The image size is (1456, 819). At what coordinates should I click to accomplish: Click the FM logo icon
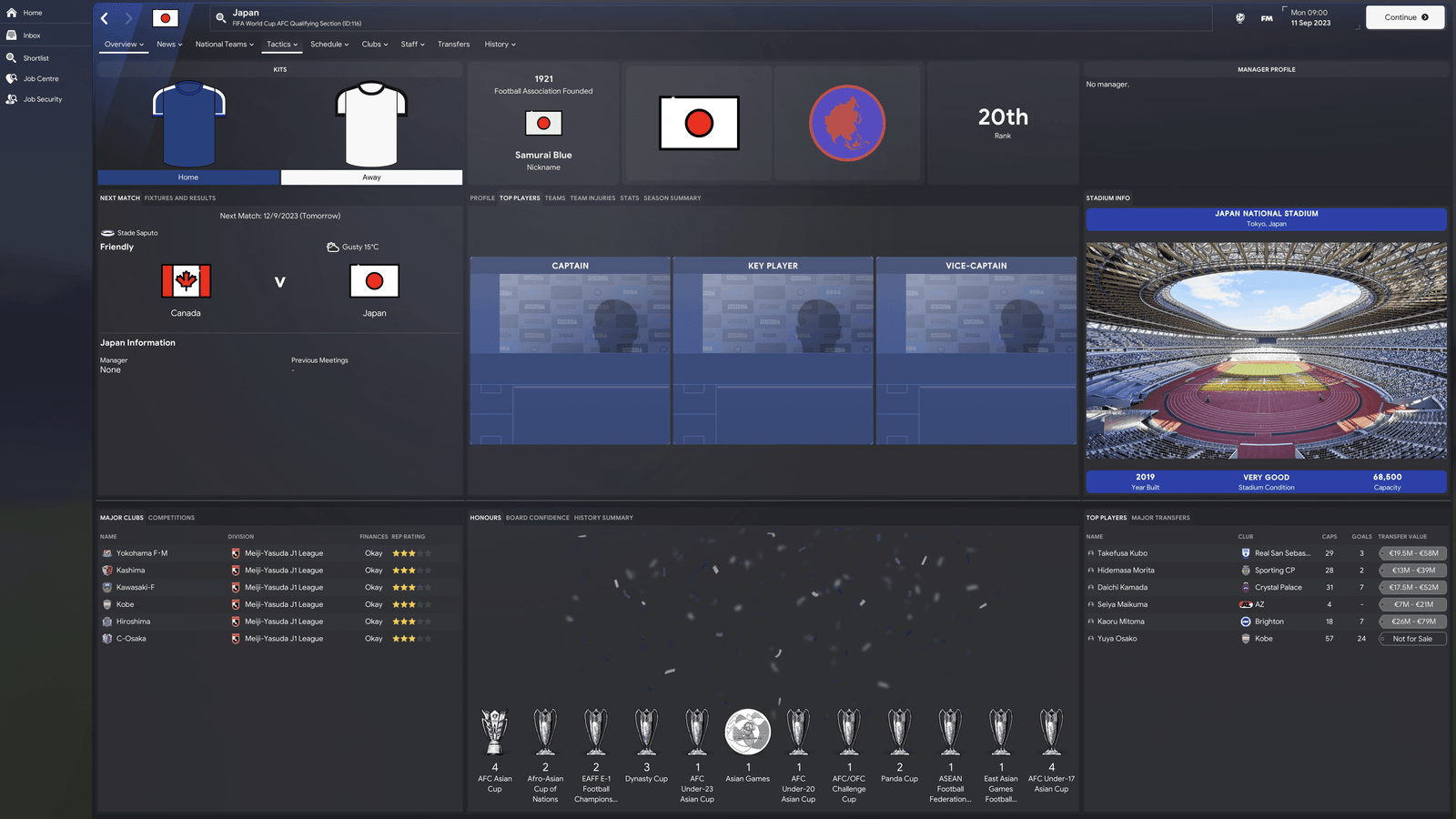point(1267,18)
